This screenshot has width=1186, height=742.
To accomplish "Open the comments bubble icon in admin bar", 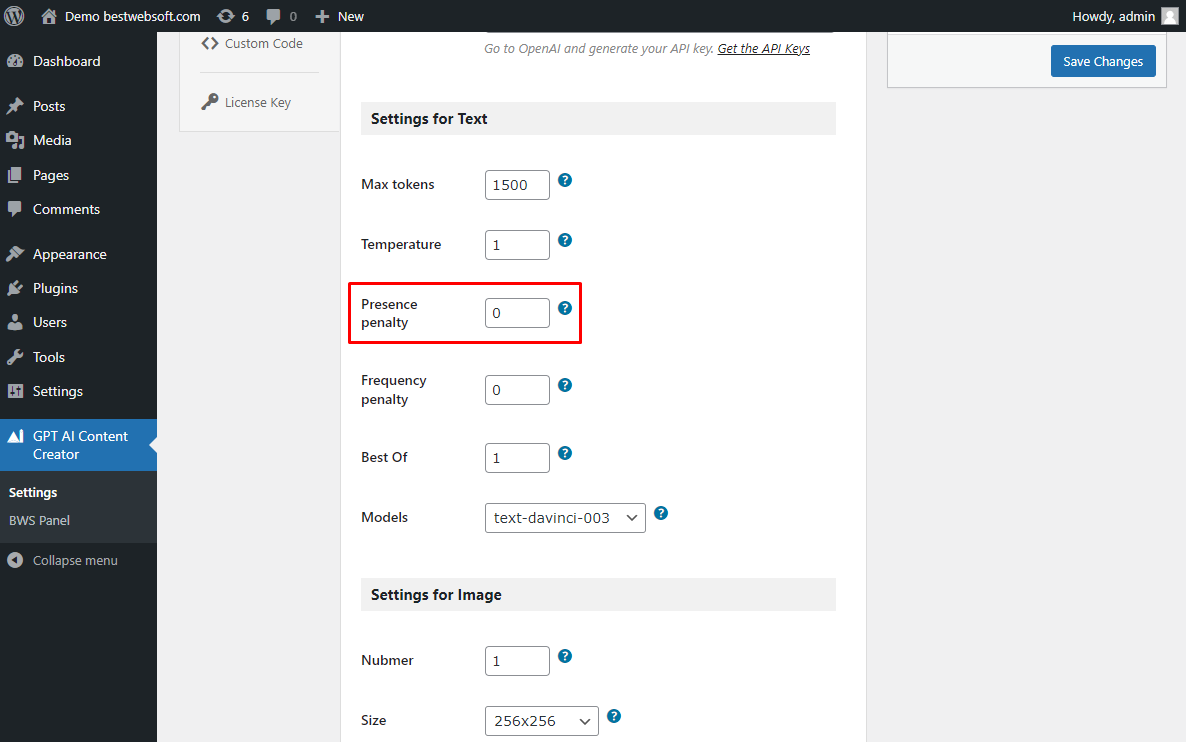I will tap(273, 17).
